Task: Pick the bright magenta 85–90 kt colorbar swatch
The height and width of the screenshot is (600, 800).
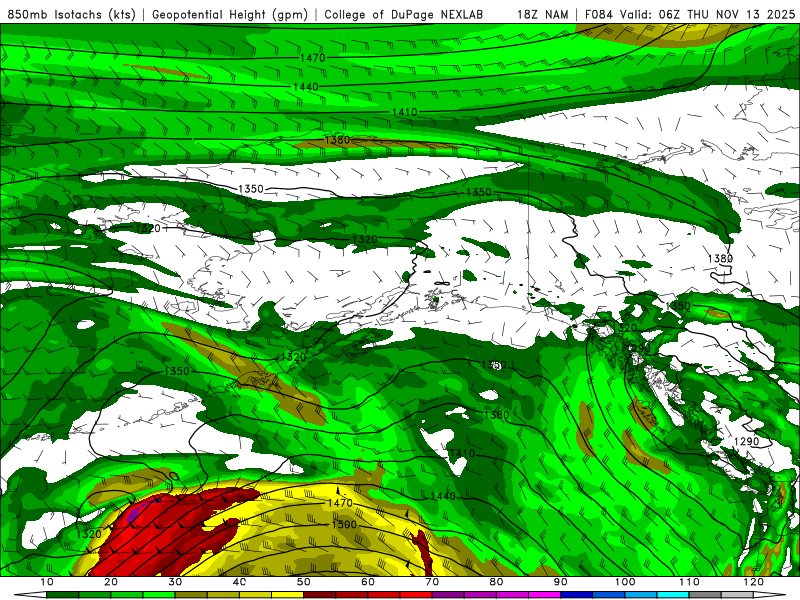Action: coord(544,594)
